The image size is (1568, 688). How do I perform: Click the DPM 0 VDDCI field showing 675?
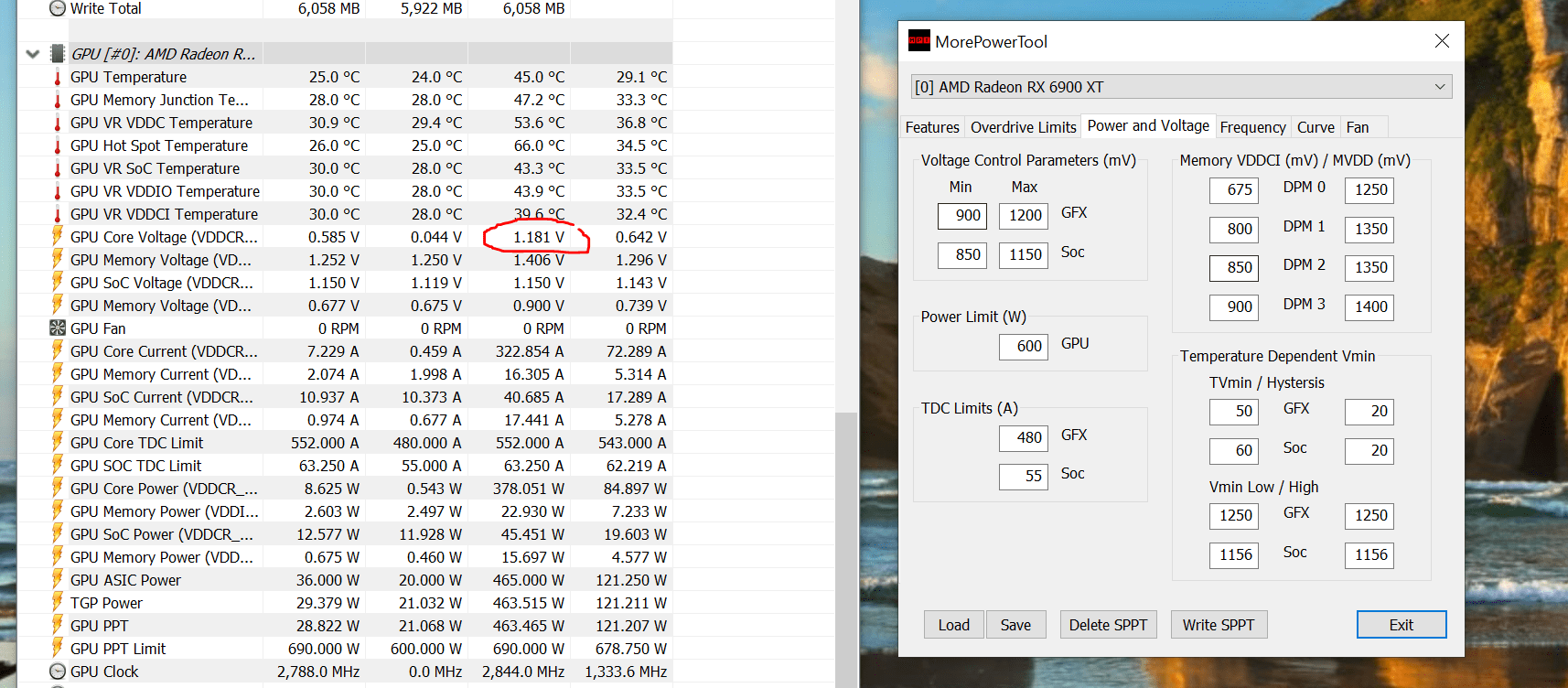pyautogui.click(x=1234, y=189)
